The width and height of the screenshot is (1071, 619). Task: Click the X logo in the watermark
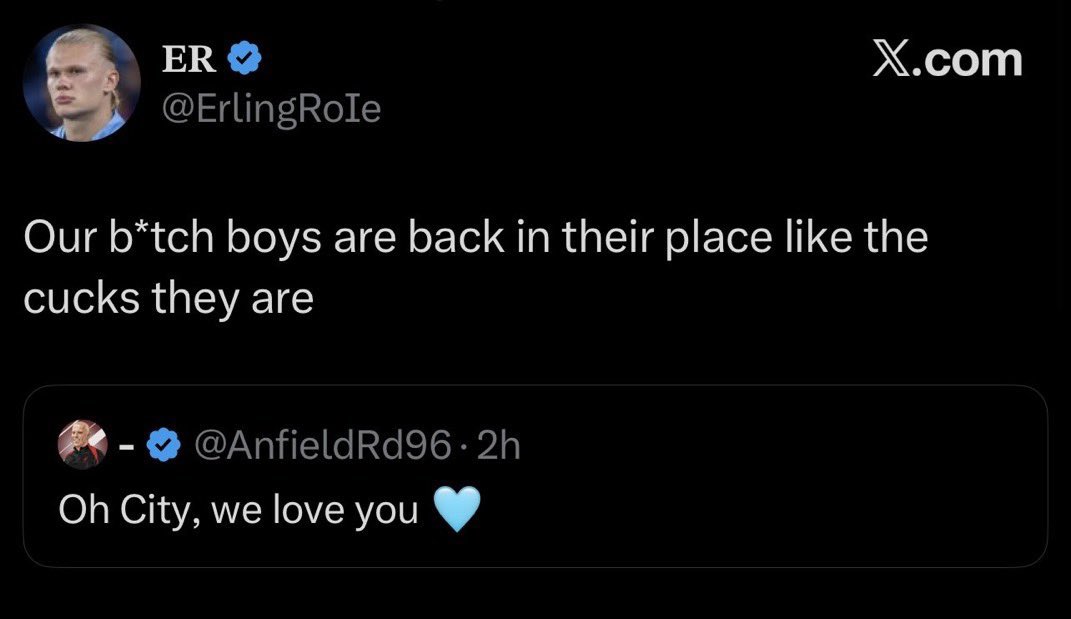pyautogui.click(x=891, y=59)
